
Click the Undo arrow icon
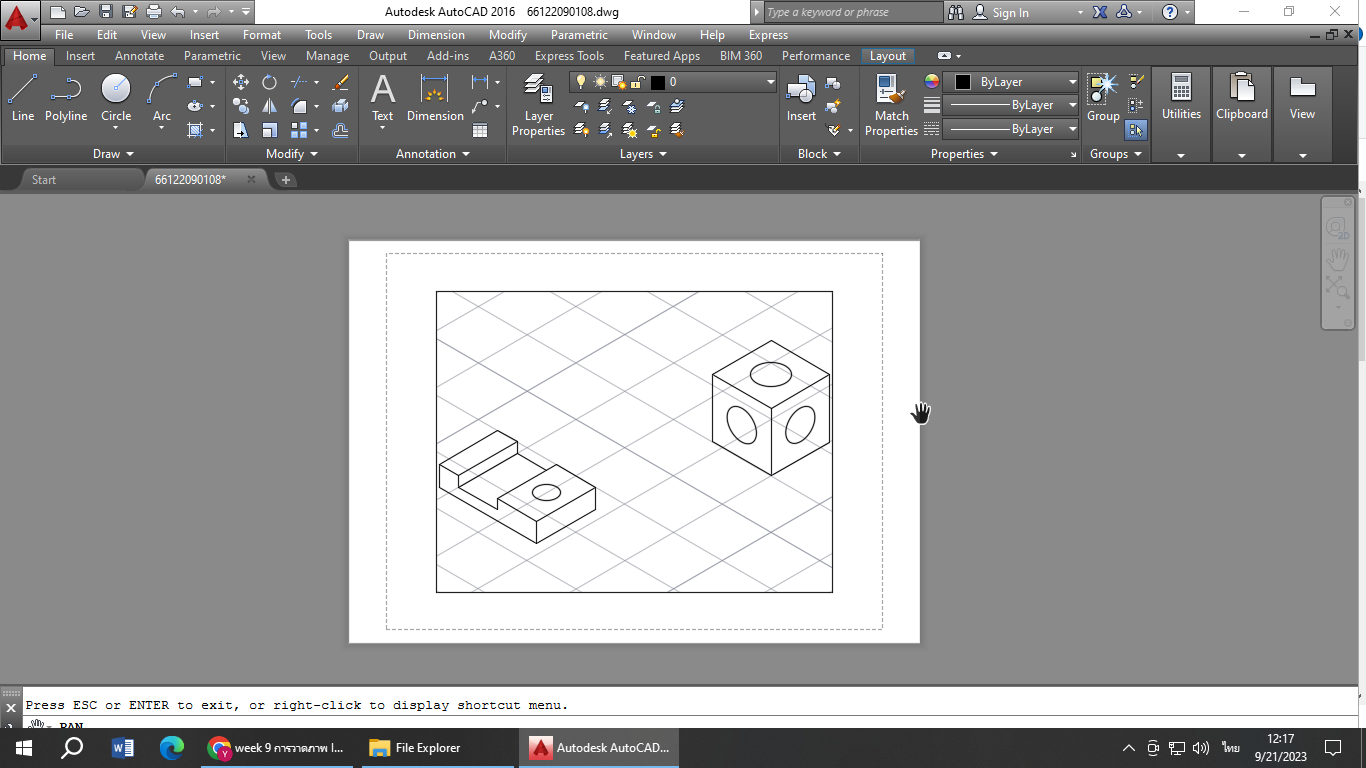(x=177, y=12)
